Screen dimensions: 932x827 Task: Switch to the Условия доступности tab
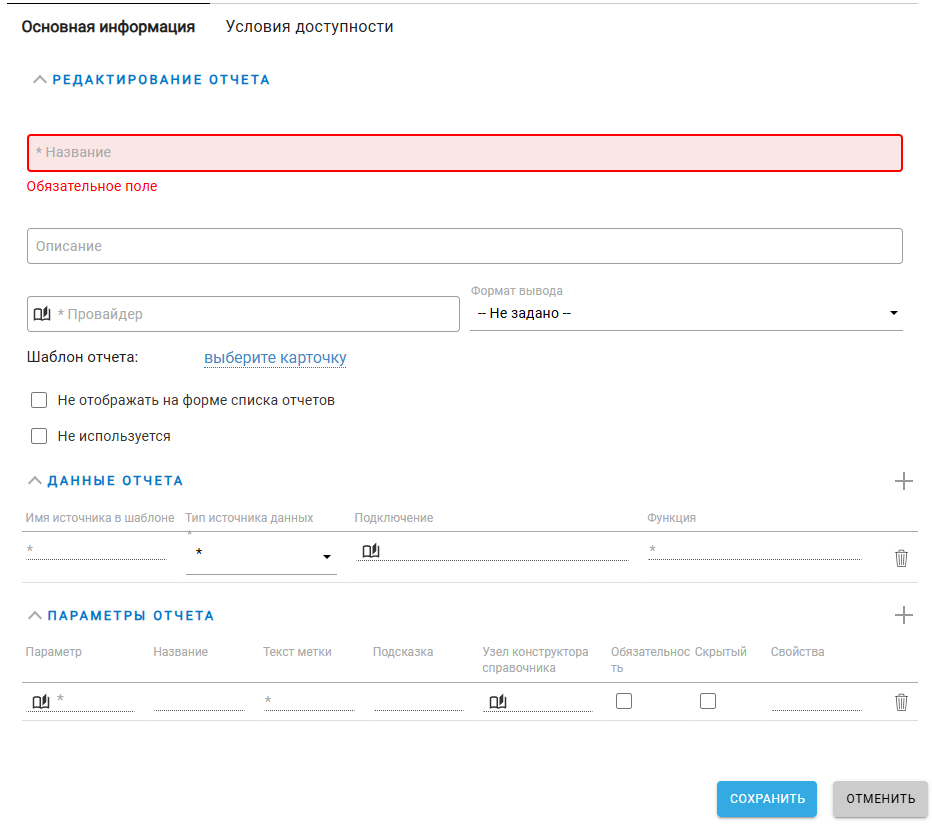click(x=309, y=27)
